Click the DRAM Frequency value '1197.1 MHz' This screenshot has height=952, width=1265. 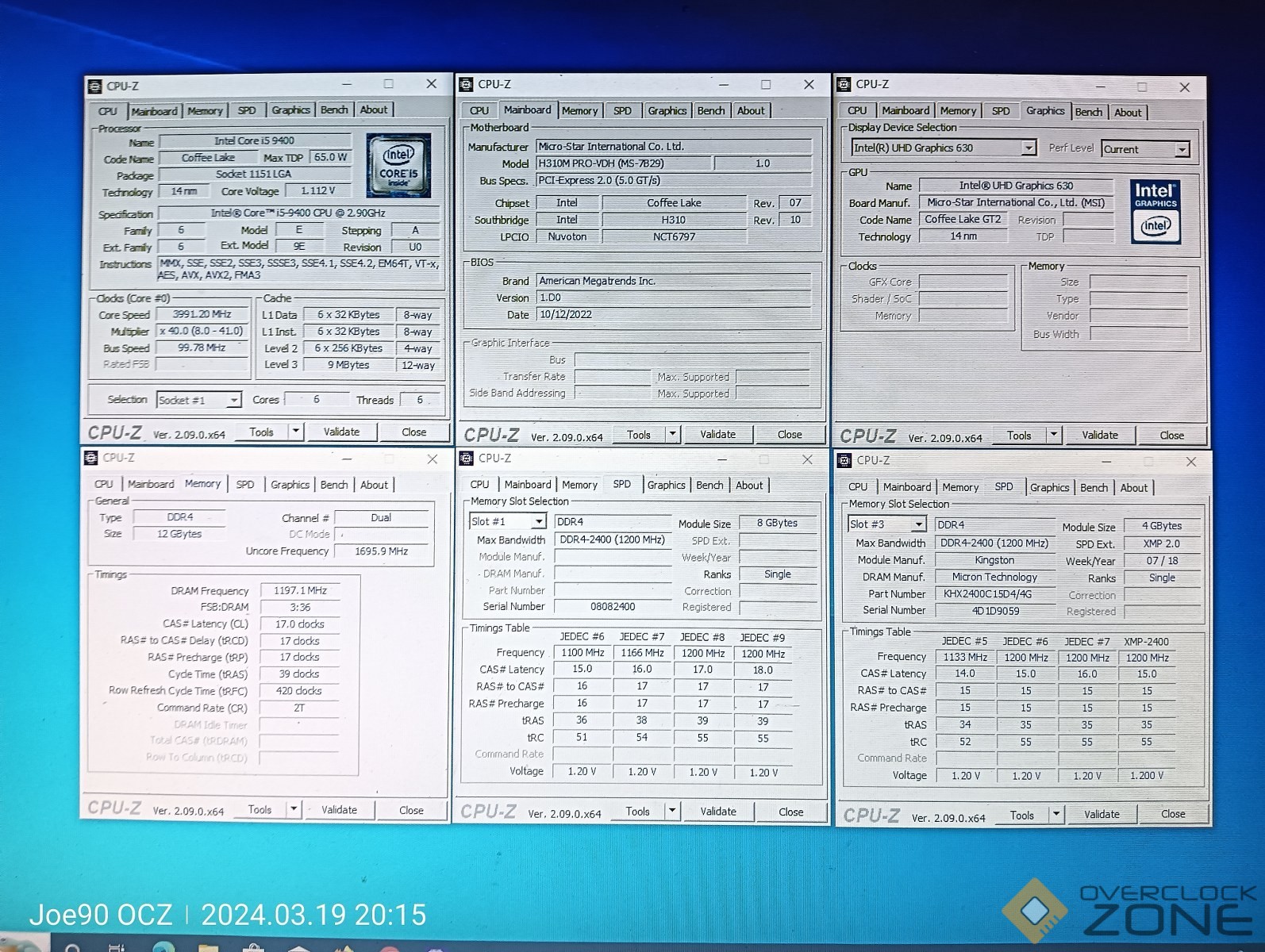pos(300,590)
